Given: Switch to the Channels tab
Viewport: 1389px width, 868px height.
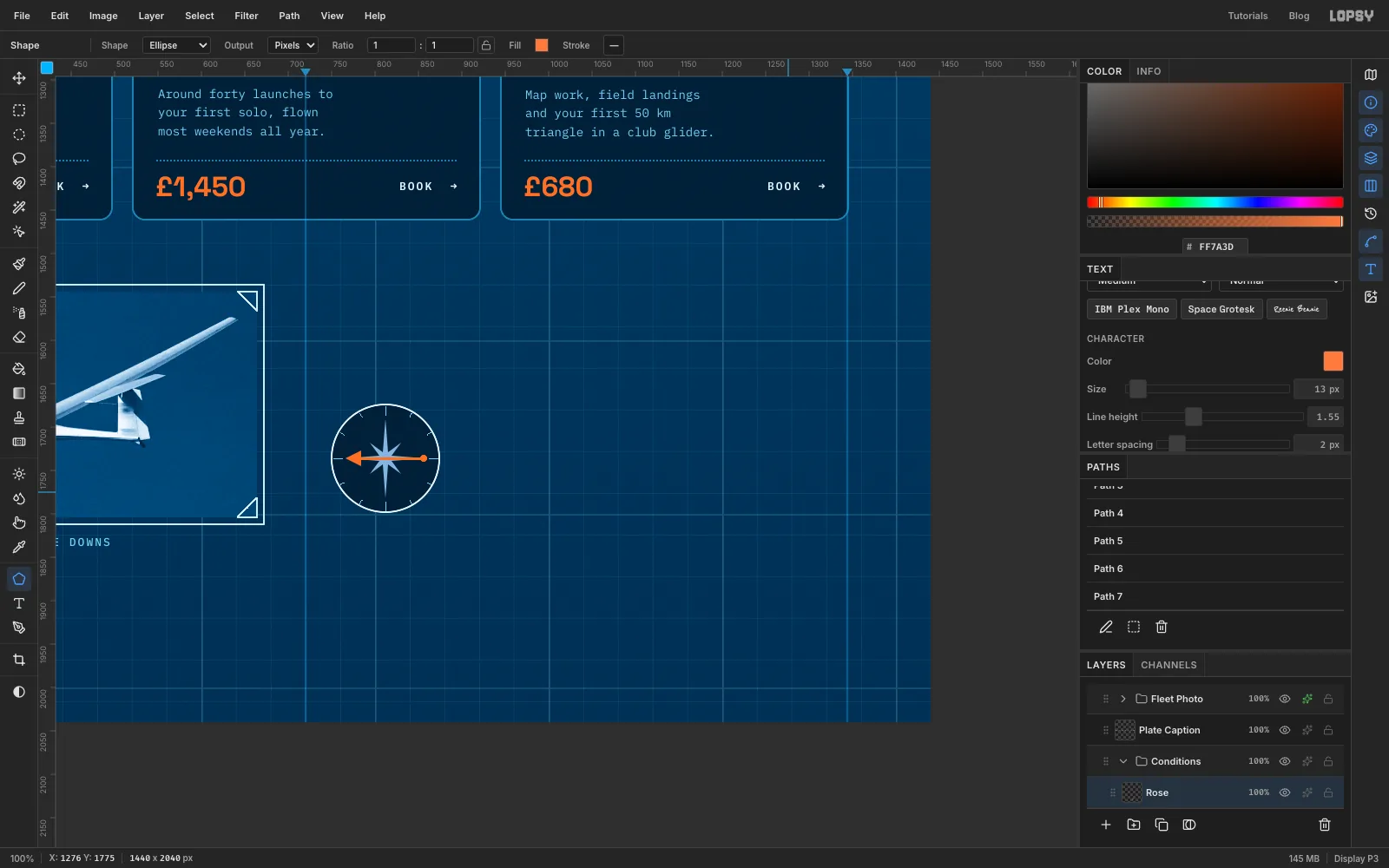Looking at the screenshot, I should (x=1168, y=665).
